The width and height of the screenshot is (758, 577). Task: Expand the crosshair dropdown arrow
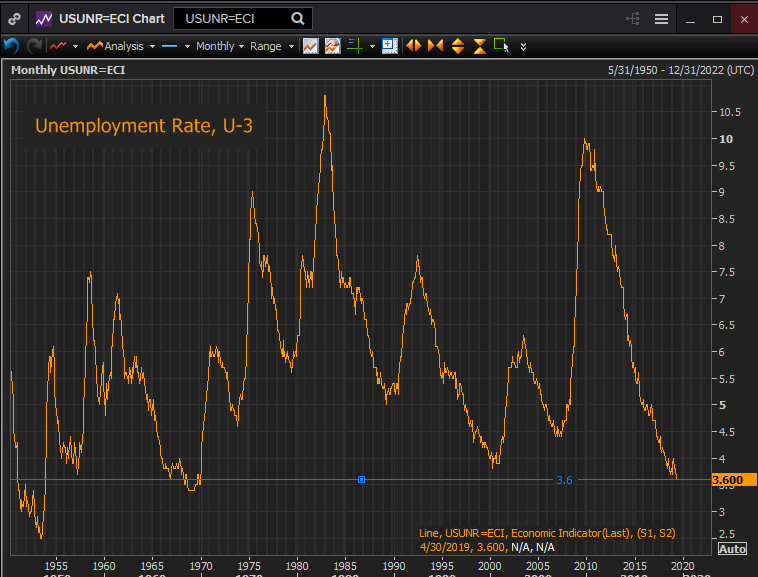tap(372, 46)
